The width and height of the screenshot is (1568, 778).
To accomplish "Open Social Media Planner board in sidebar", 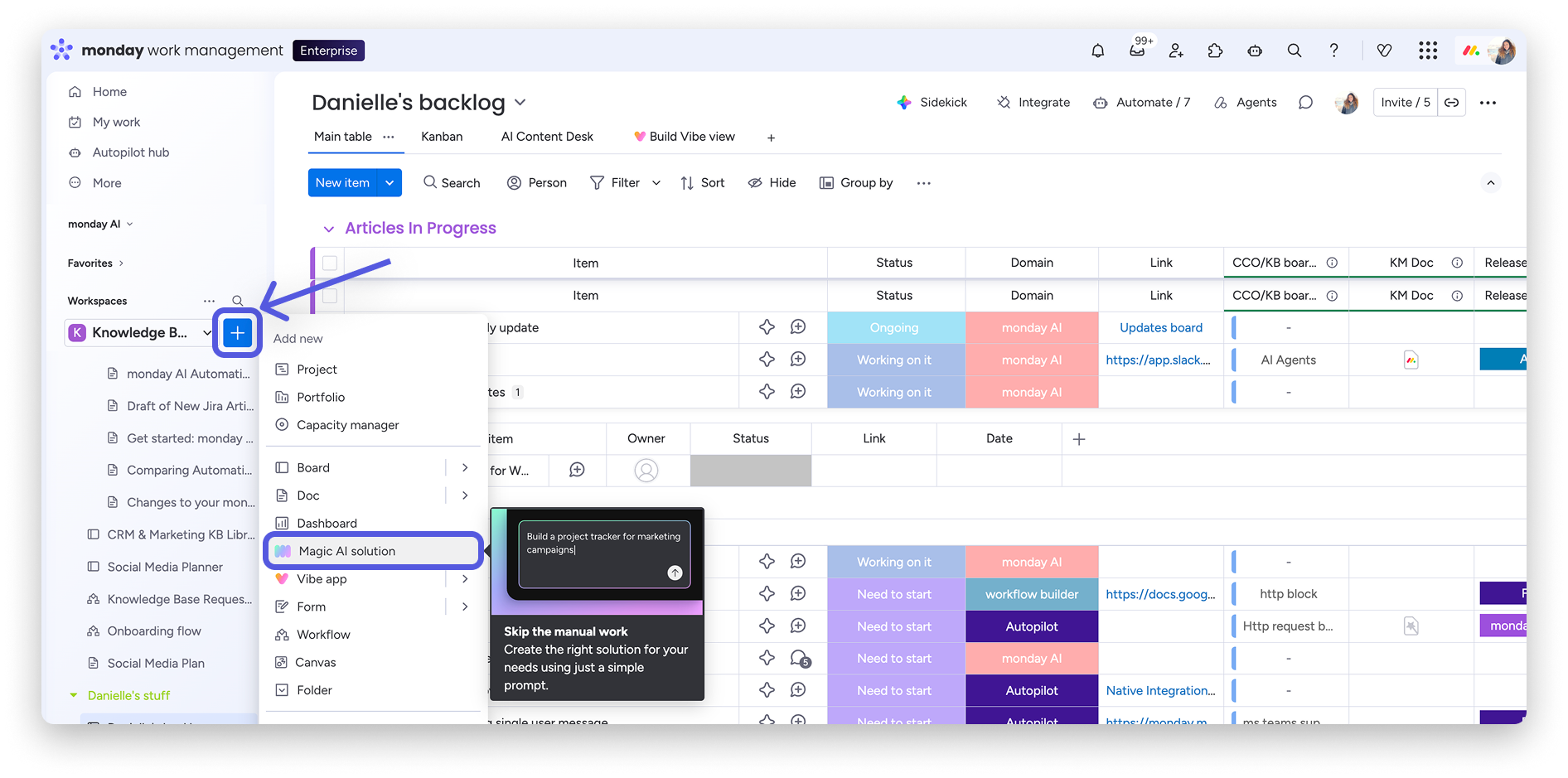I will pos(165,568).
